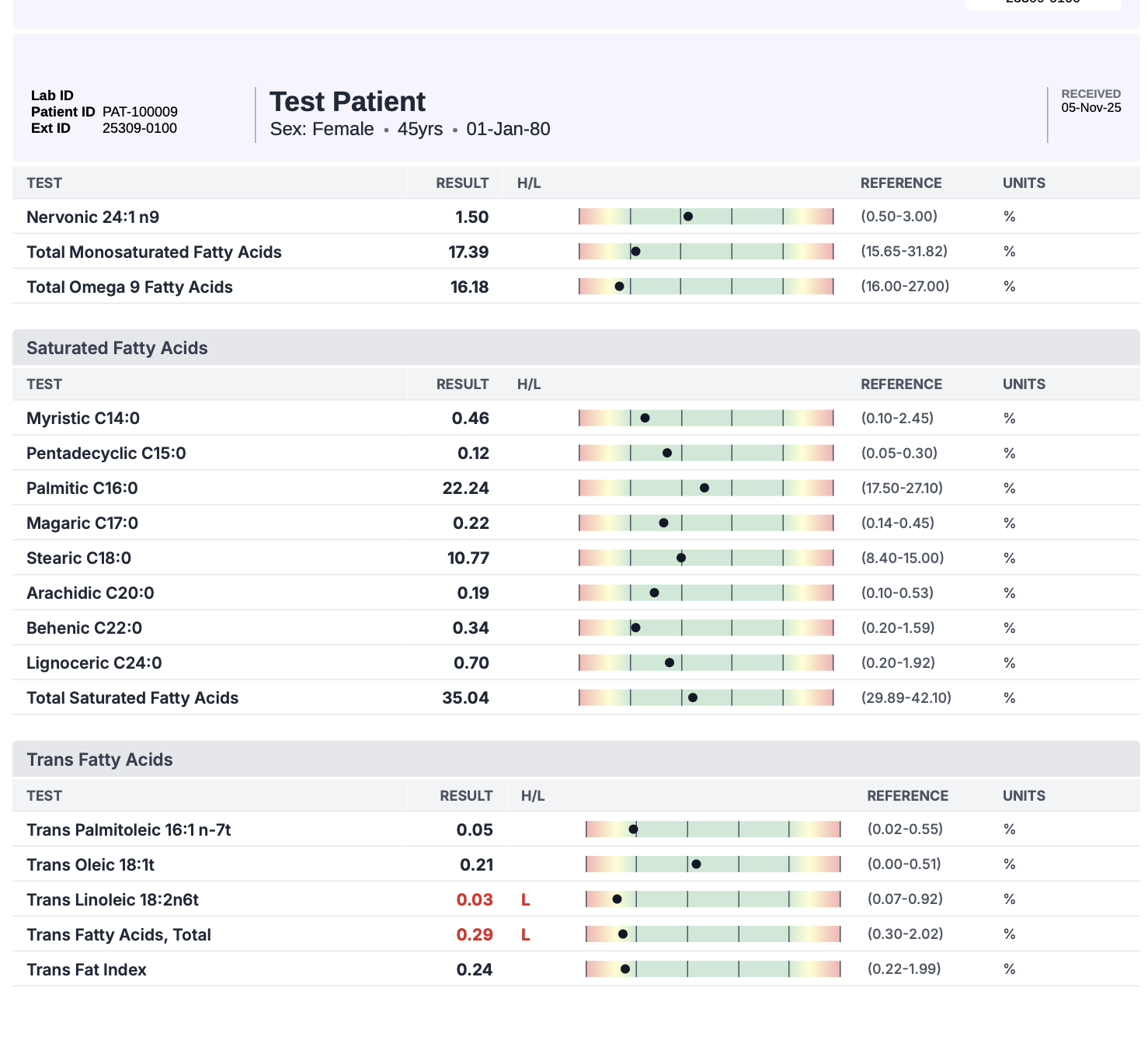The height and width of the screenshot is (1064, 1148).
Task: Click the Trans Fat Index row label
Action: click(x=87, y=969)
